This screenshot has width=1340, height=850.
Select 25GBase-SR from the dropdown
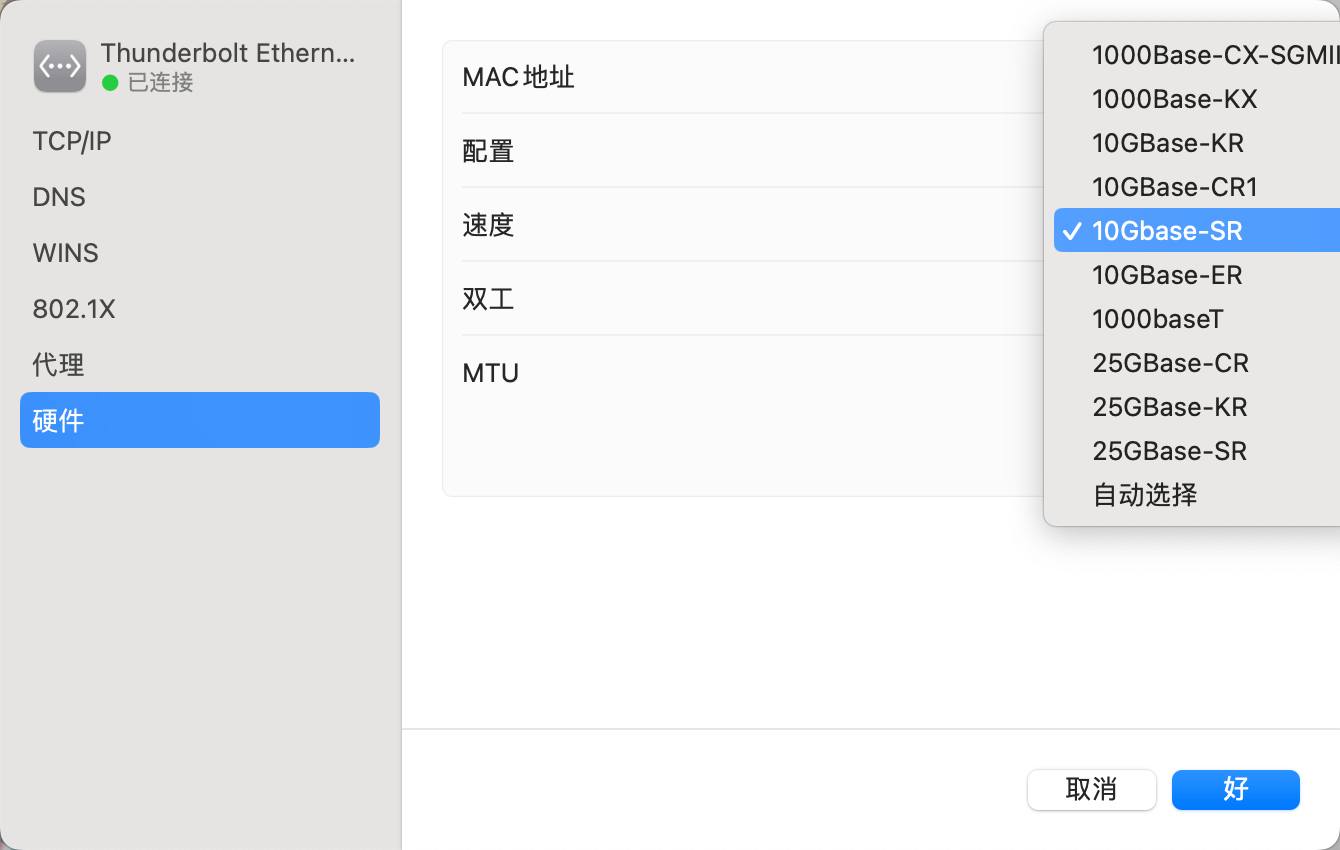[1170, 451]
